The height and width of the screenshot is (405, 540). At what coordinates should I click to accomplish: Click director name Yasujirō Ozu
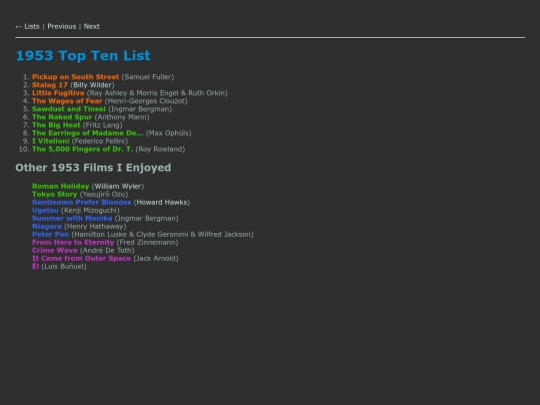pos(104,194)
